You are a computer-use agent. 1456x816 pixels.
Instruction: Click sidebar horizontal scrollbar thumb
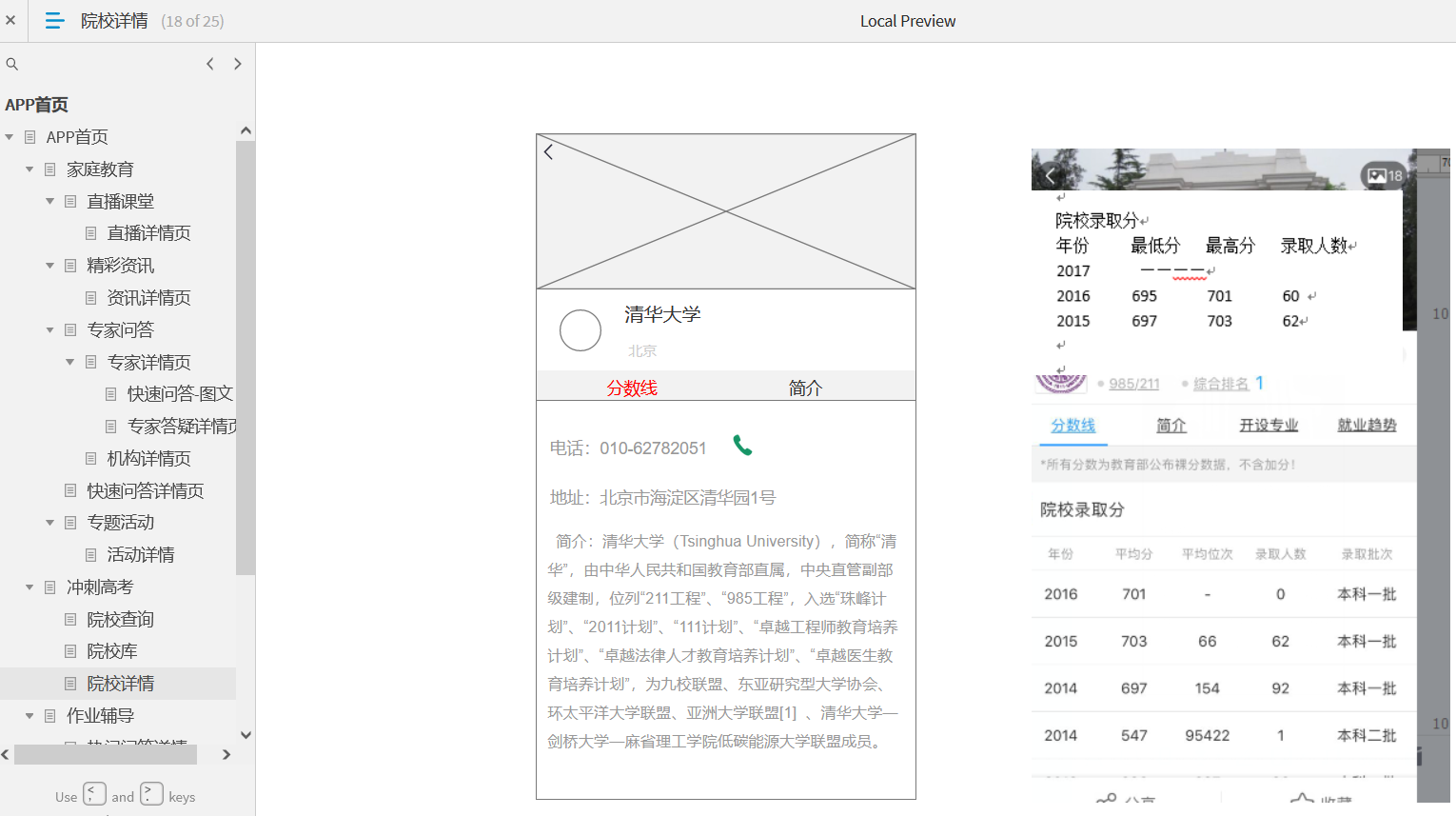tap(106, 754)
